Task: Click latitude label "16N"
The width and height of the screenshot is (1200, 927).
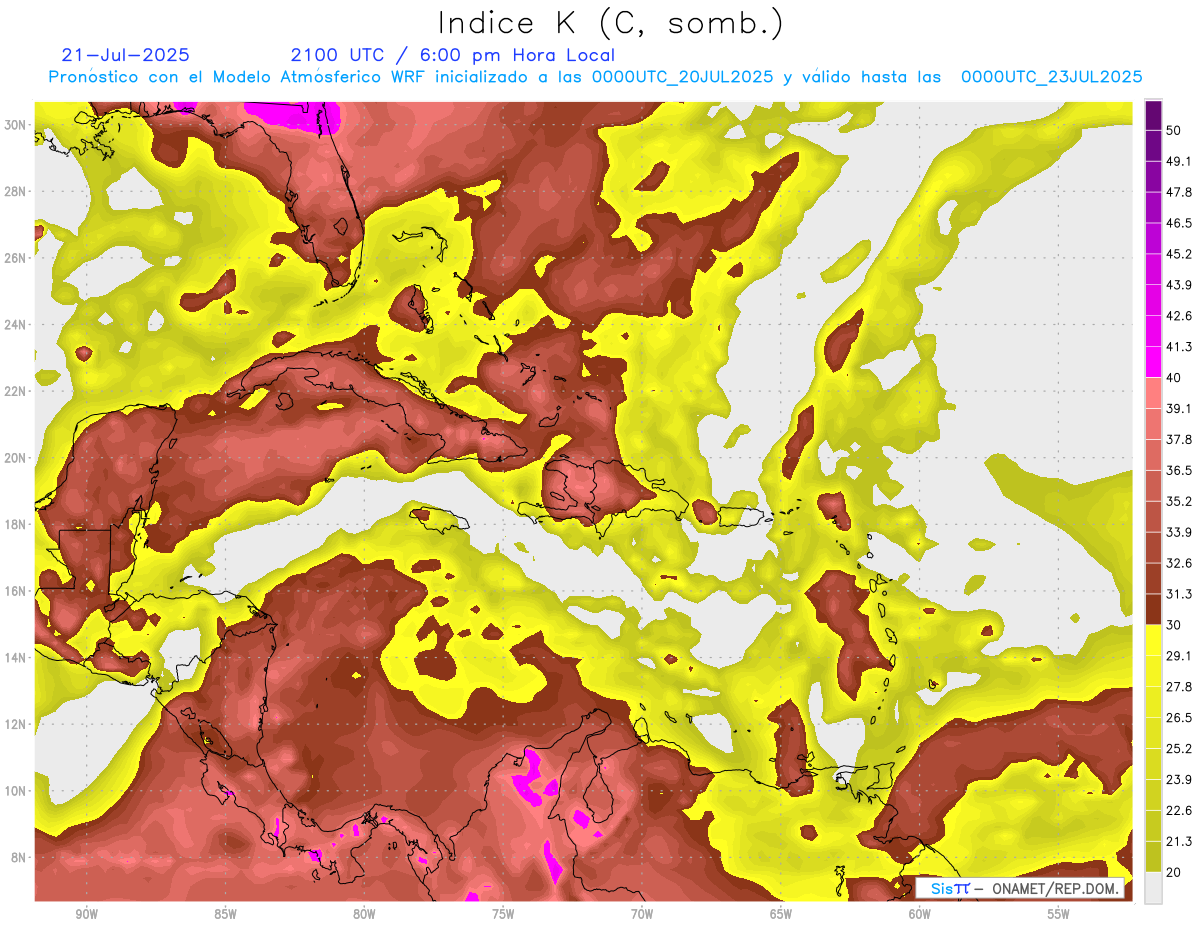Action: pos(15,591)
